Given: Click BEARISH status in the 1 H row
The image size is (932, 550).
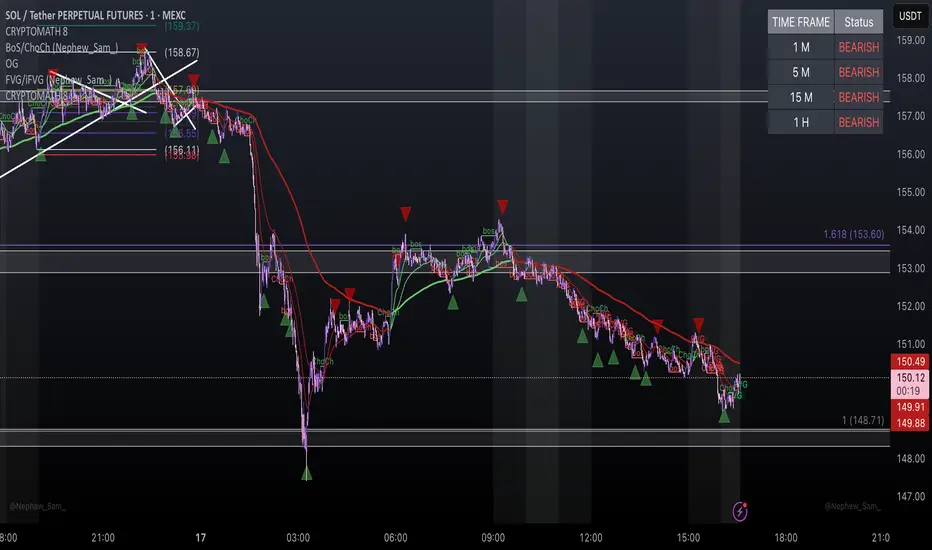Looking at the screenshot, I should [x=859, y=122].
